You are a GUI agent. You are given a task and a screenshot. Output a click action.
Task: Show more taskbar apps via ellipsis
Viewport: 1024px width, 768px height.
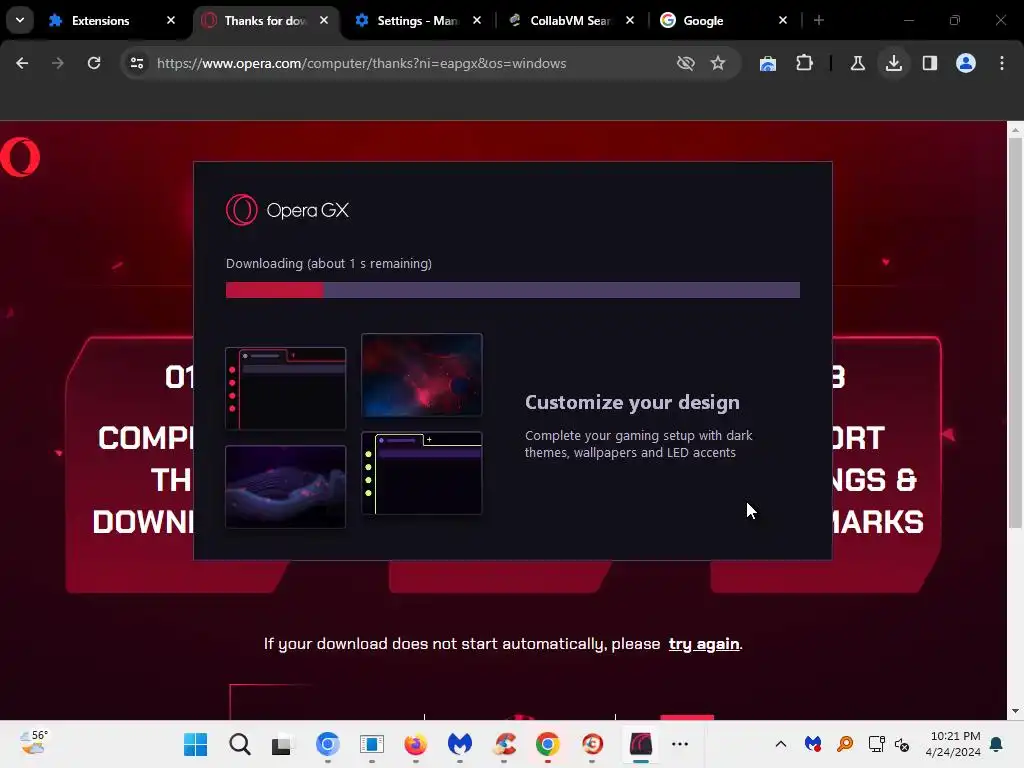tap(680, 744)
